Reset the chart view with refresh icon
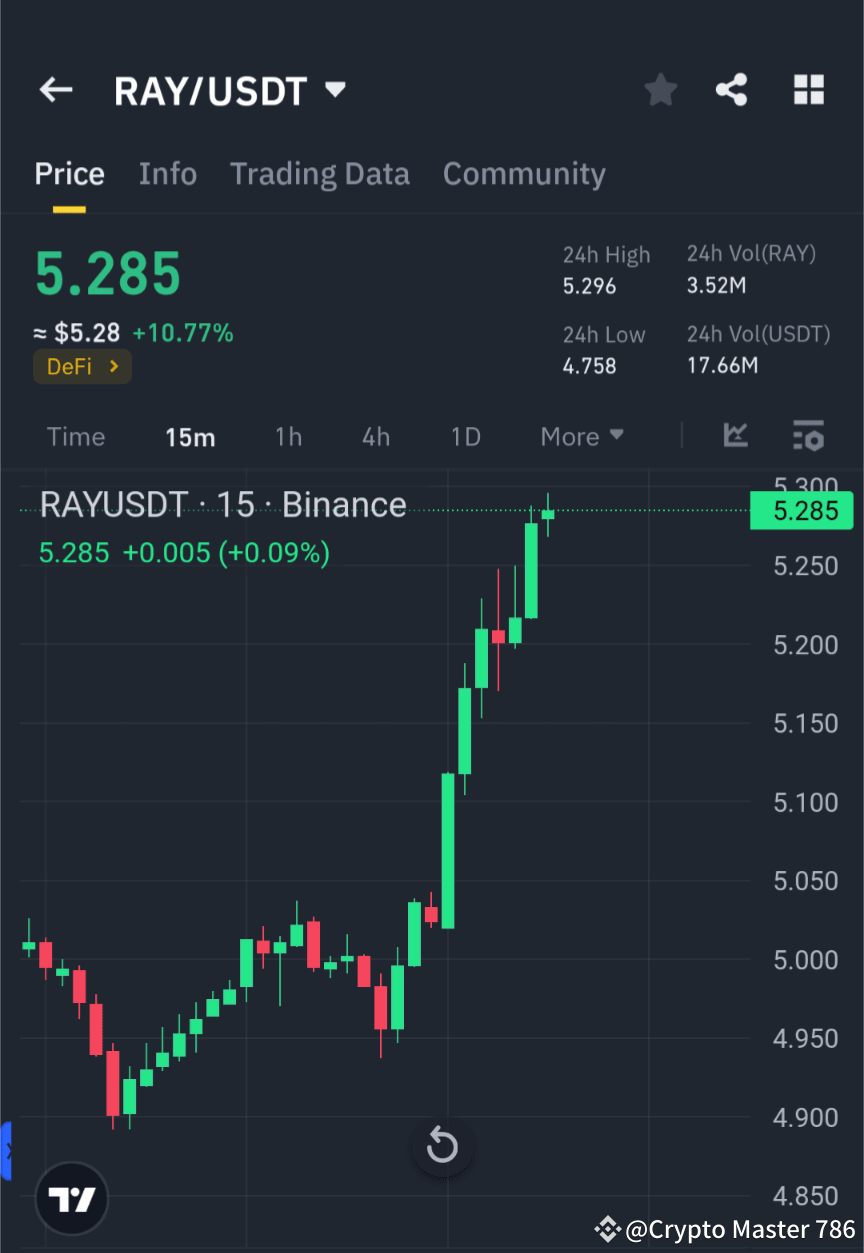 pos(442,1146)
